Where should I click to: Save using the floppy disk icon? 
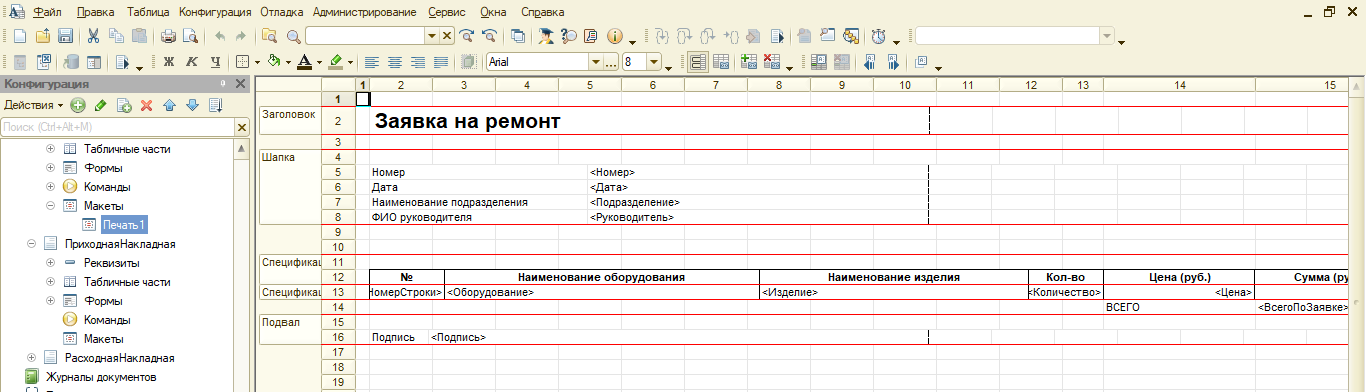click(65, 36)
